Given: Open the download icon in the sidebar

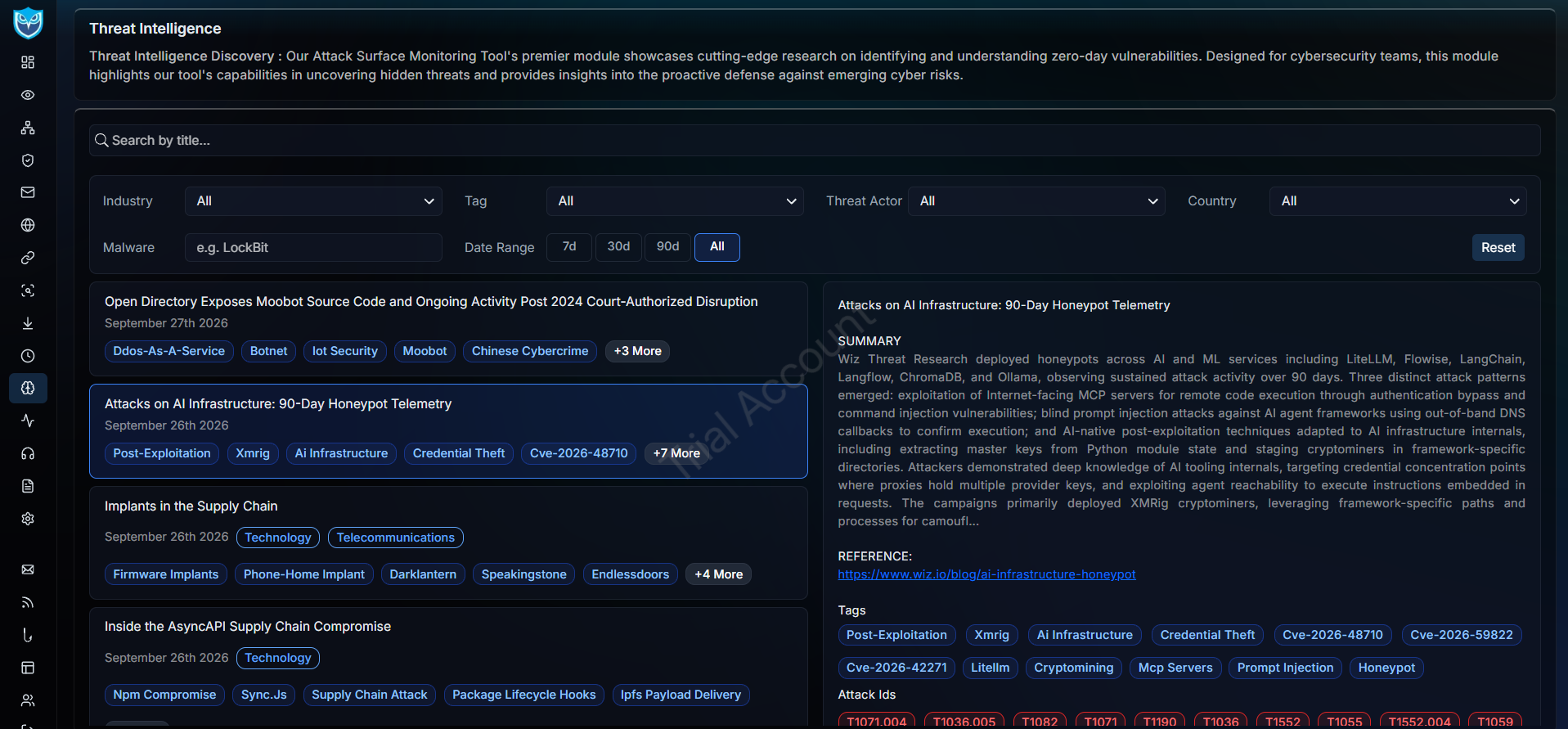Looking at the screenshot, I should coord(28,323).
